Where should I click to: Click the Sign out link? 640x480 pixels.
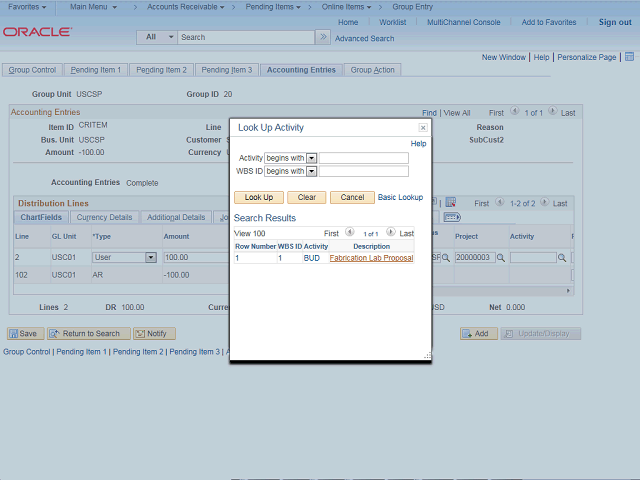tap(615, 22)
